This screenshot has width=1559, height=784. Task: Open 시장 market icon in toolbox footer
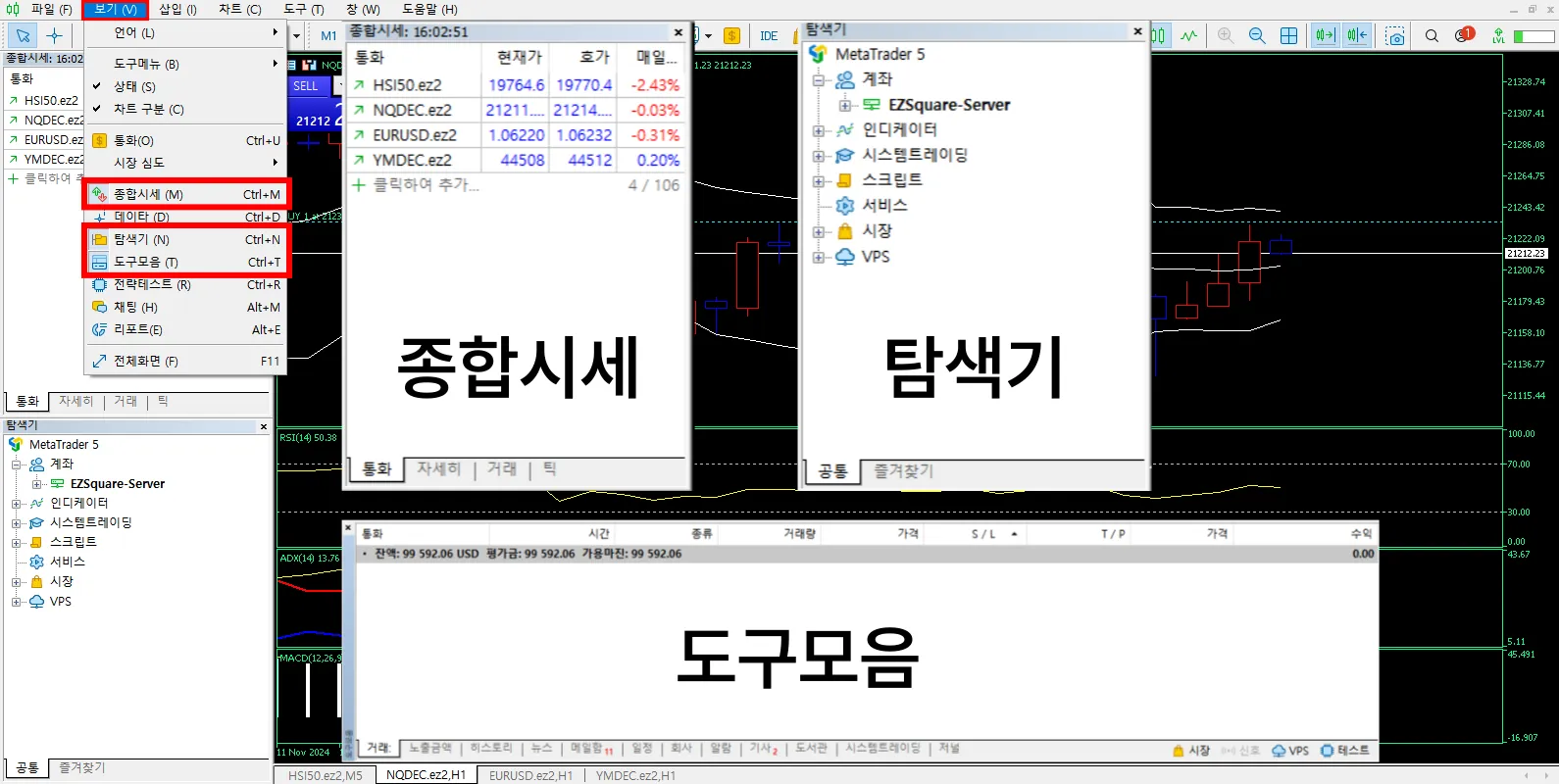pos(1191,751)
